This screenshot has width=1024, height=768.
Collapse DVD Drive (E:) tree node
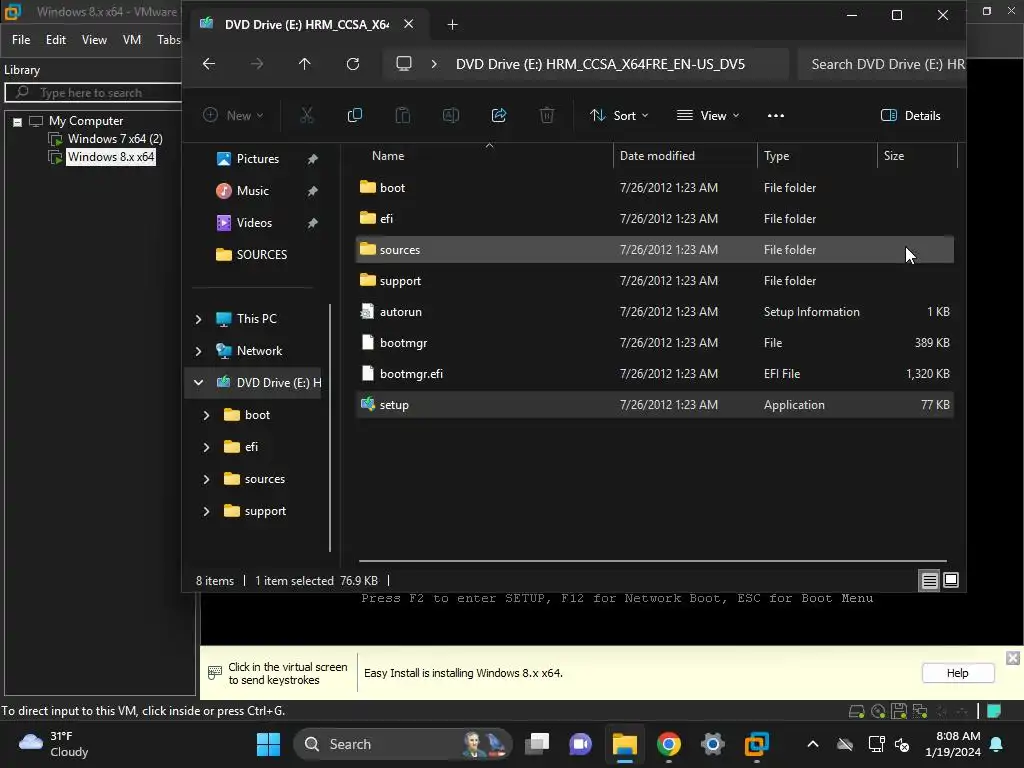[x=199, y=383]
